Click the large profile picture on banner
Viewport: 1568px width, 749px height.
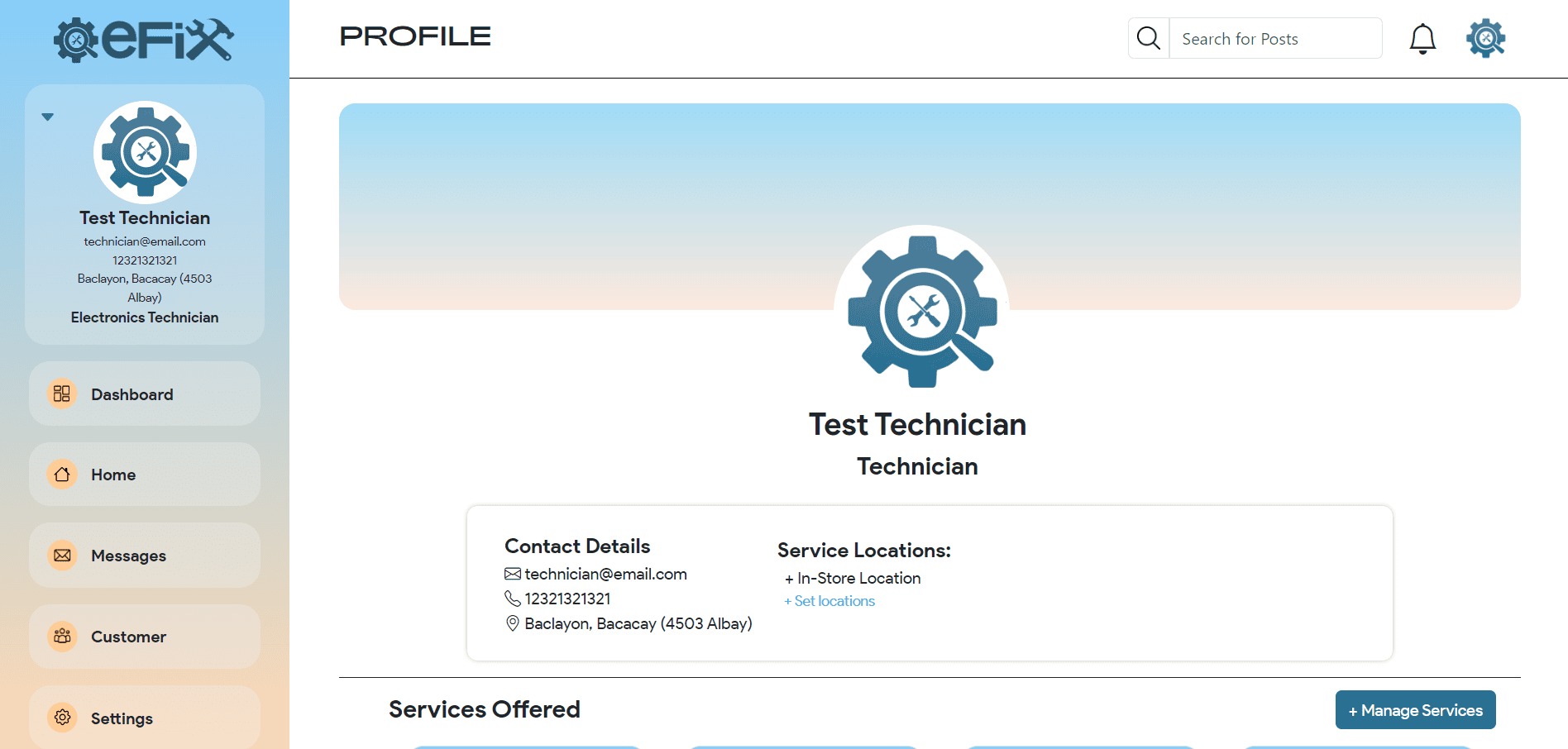tap(921, 312)
